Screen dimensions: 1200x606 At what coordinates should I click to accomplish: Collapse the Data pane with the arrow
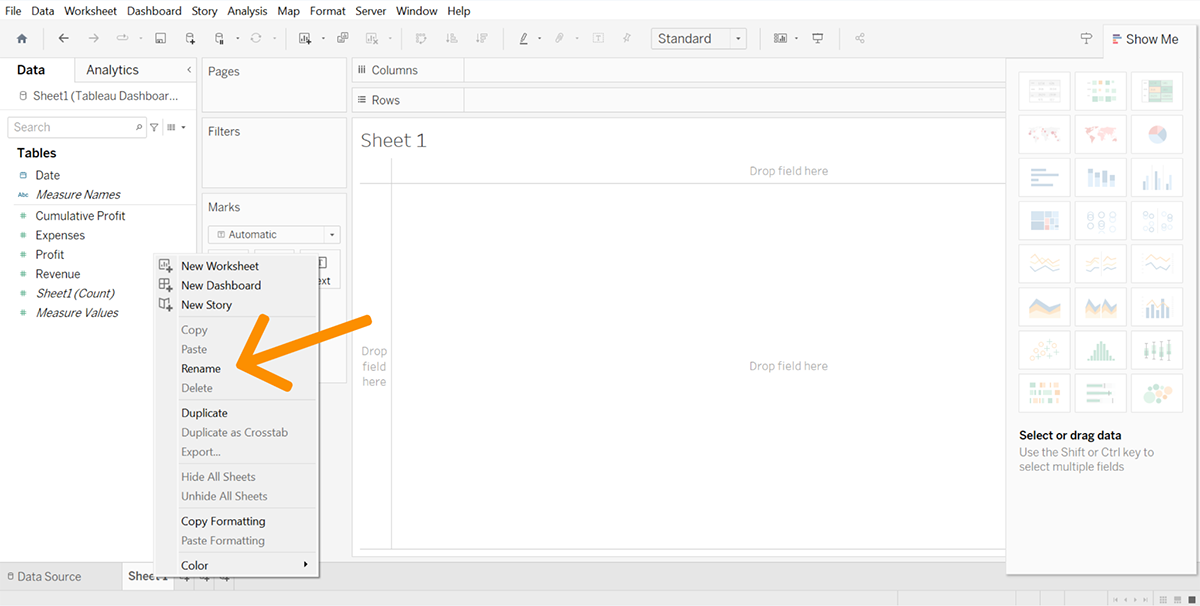click(x=189, y=70)
